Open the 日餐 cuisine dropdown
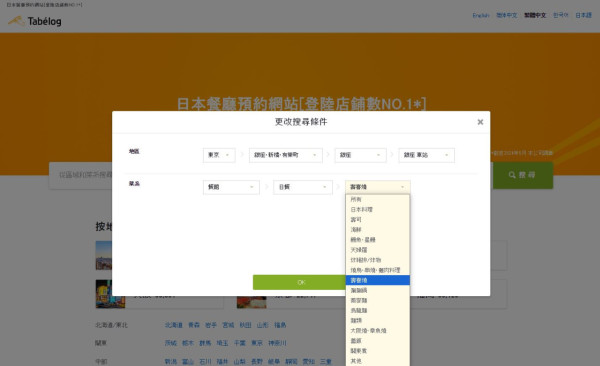The image size is (600, 366). pos(303,187)
